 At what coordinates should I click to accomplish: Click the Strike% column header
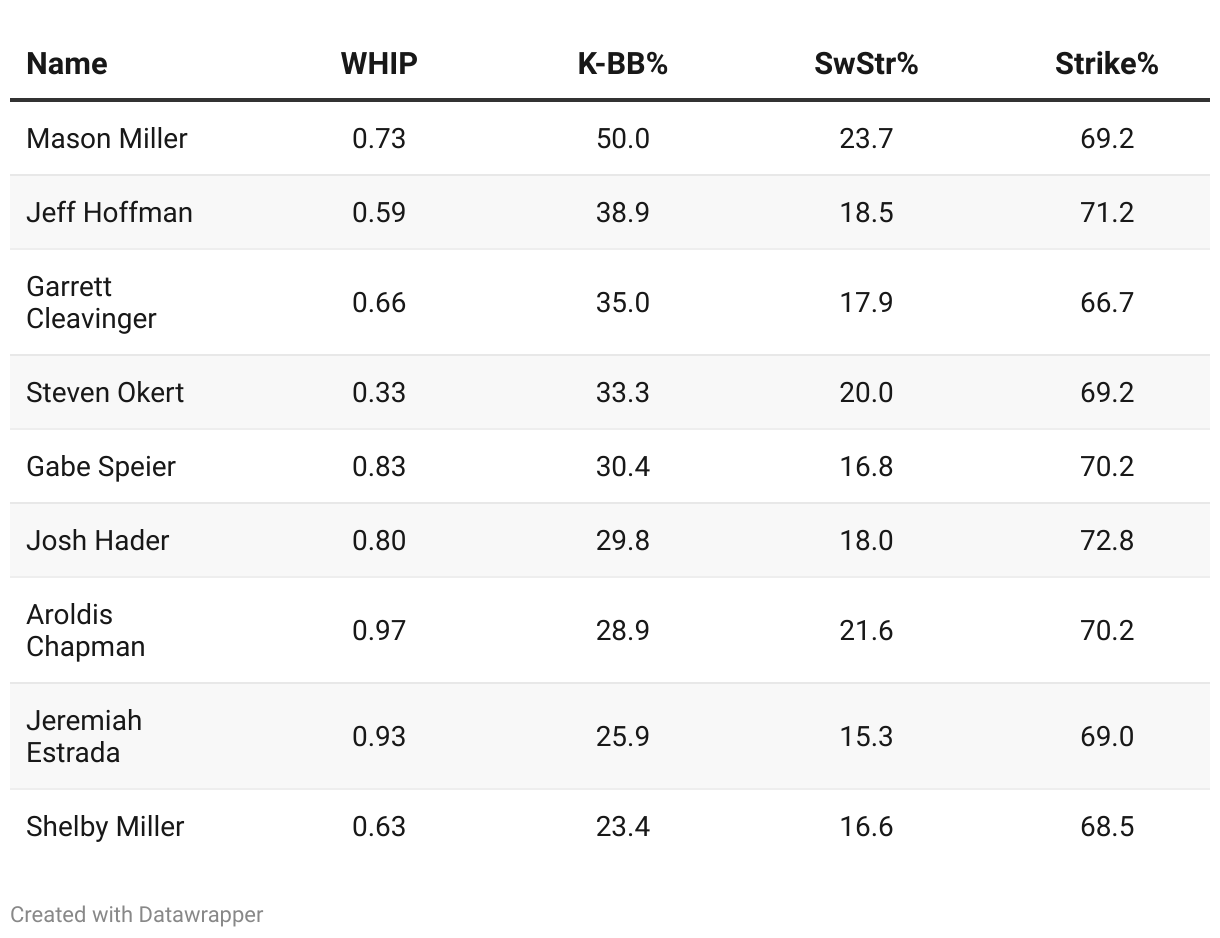pos(1106,64)
